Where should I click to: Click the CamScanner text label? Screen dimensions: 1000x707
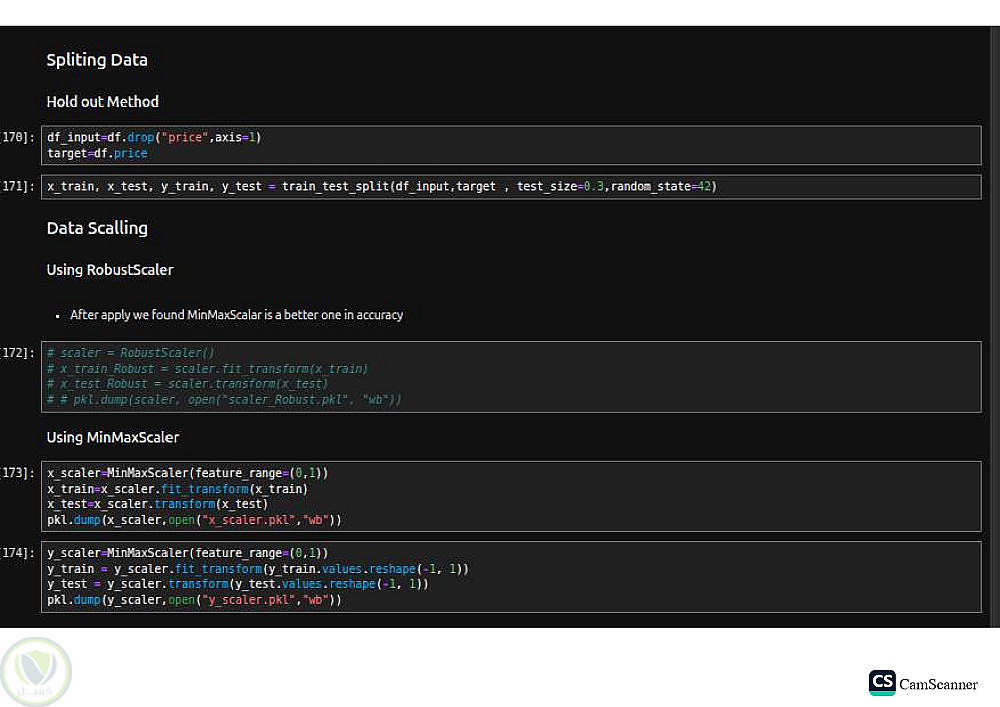click(x=938, y=684)
